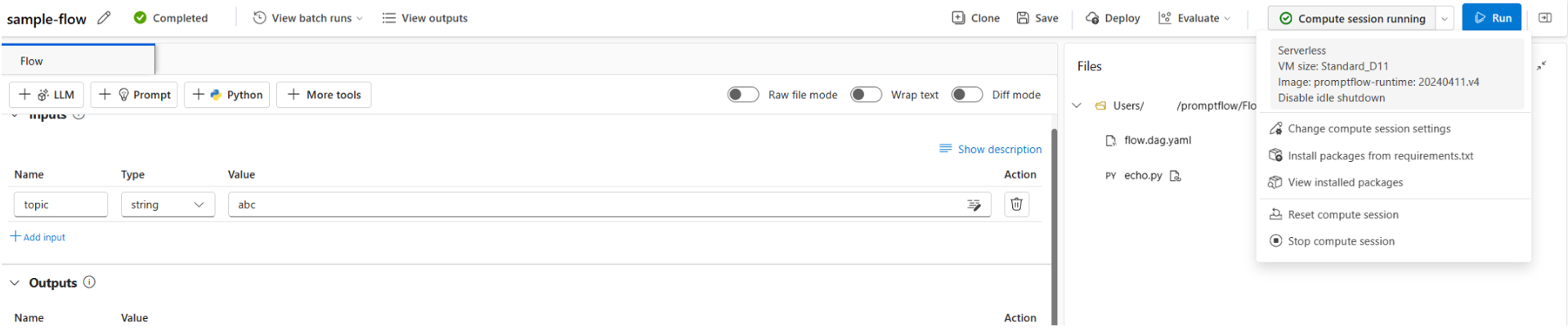Image resolution: width=1568 pixels, height=336 pixels.
Task: Click the pencil icon beside sample-flow
Action: pos(104,17)
